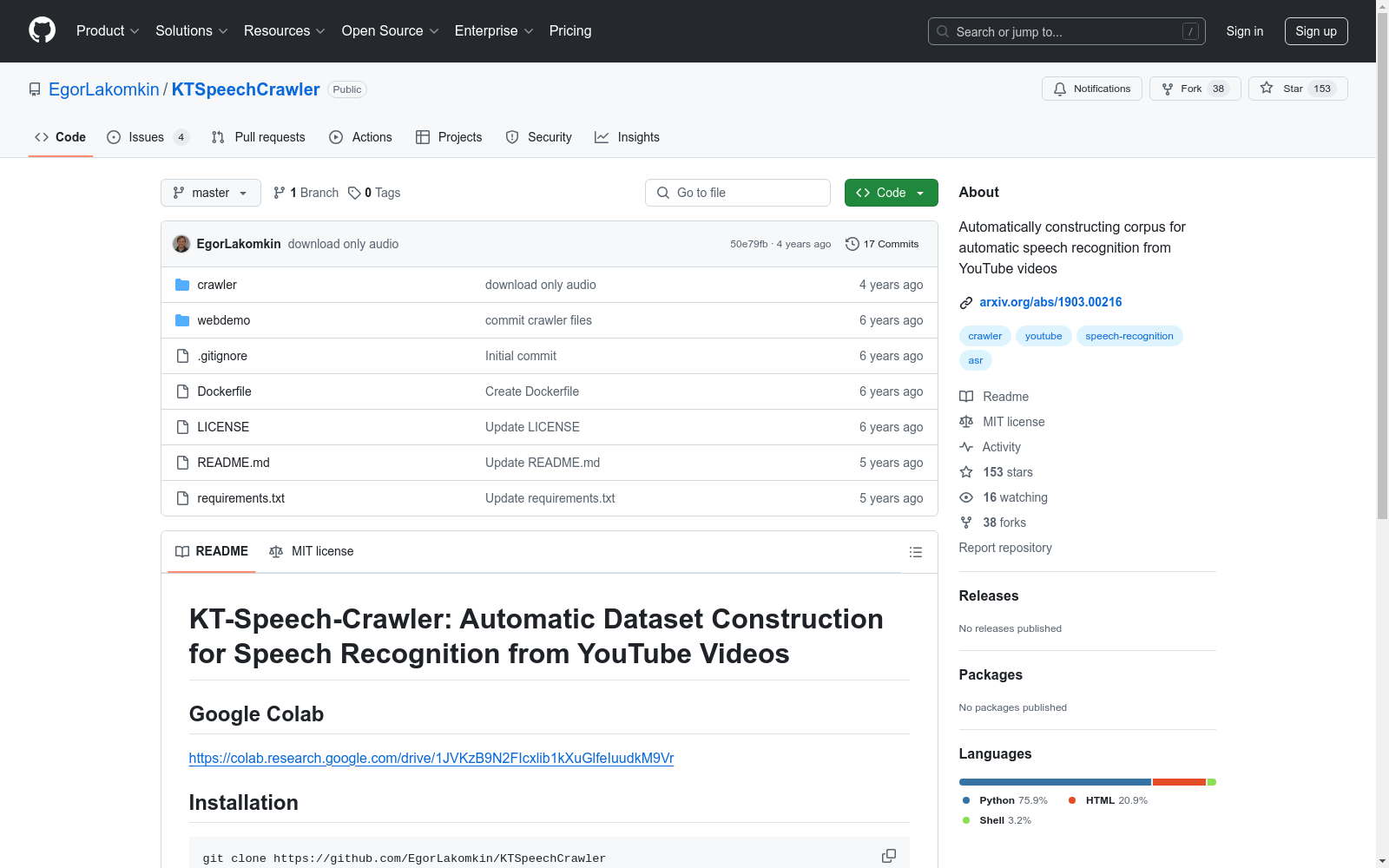The image size is (1389, 868).
Task: Open the green Code dropdown button
Action: 891,193
